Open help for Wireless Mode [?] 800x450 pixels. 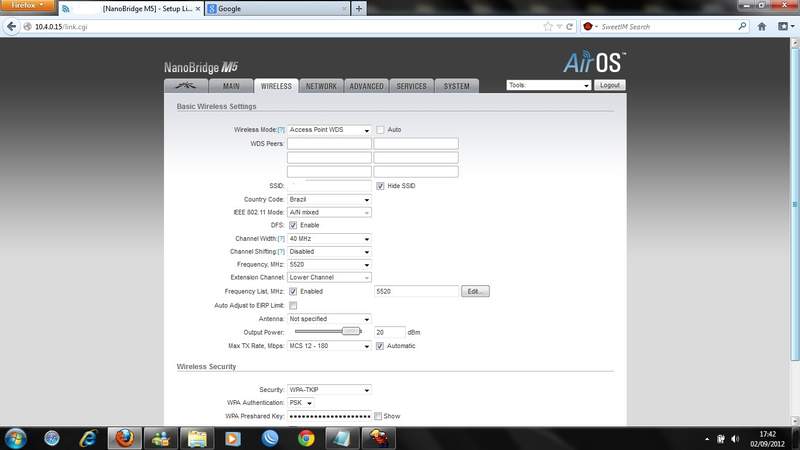(x=281, y=130)
